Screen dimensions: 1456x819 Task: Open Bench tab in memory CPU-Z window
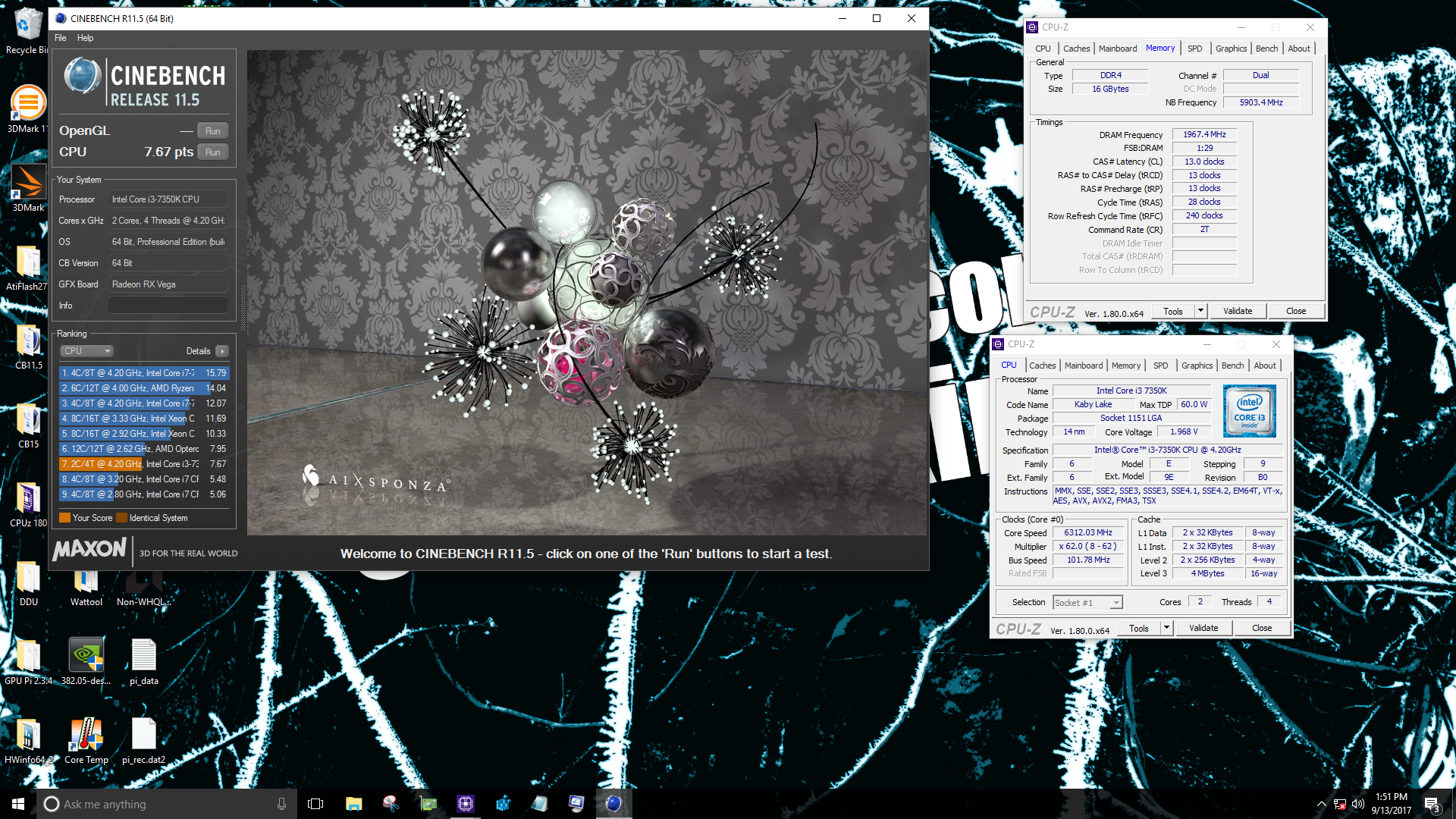click(x=1266, y=49)
